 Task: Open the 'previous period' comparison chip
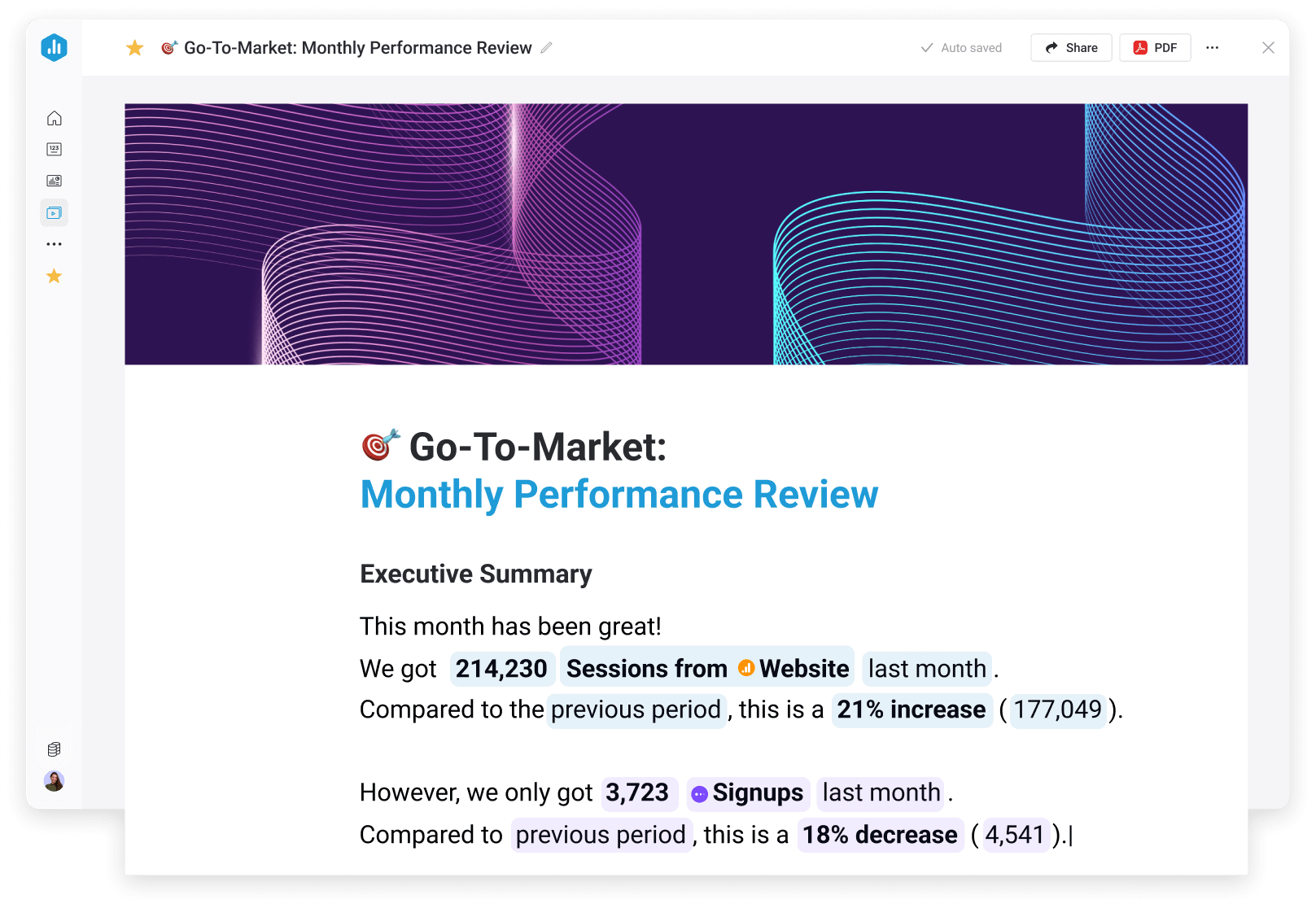636,709
